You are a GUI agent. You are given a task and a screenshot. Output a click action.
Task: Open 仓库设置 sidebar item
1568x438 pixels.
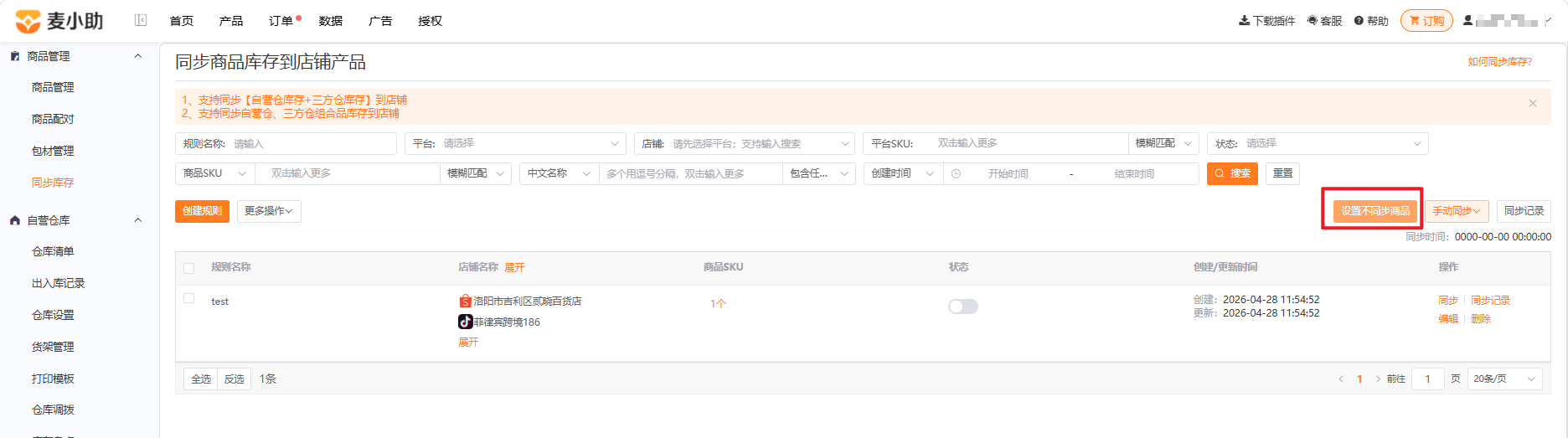click(53, 315)
